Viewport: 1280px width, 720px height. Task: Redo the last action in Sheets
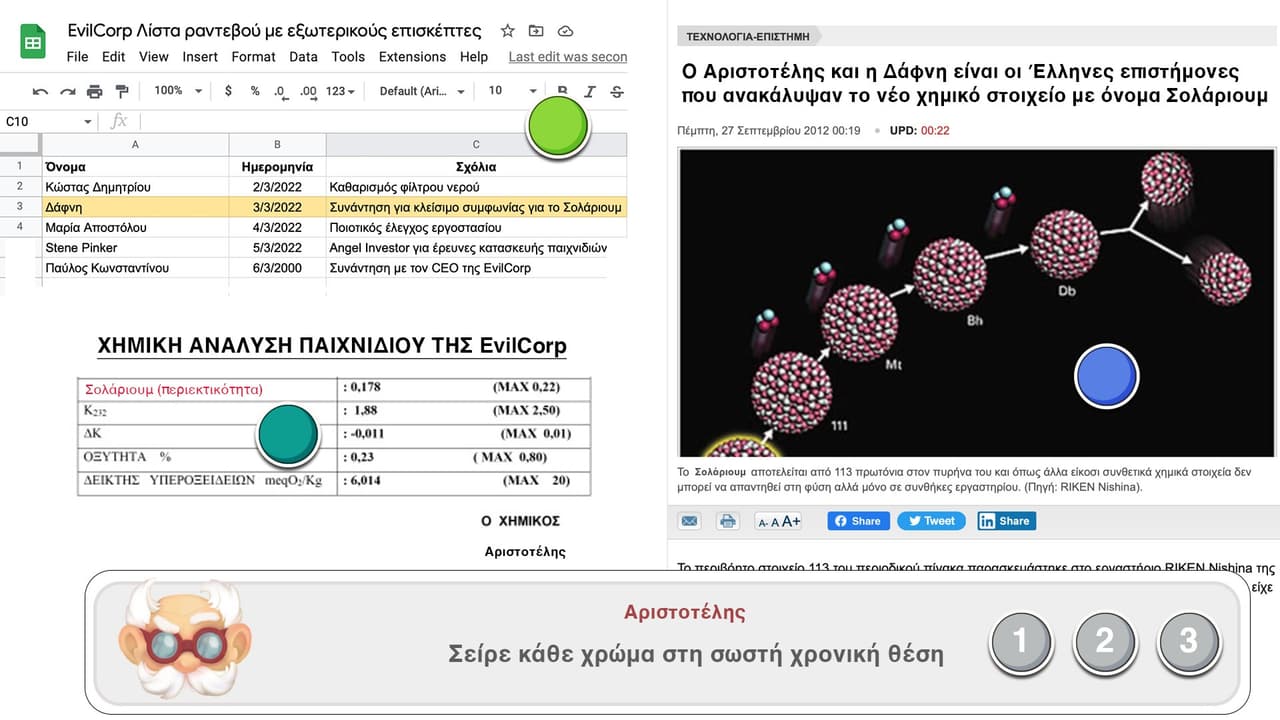click(67, 91)
